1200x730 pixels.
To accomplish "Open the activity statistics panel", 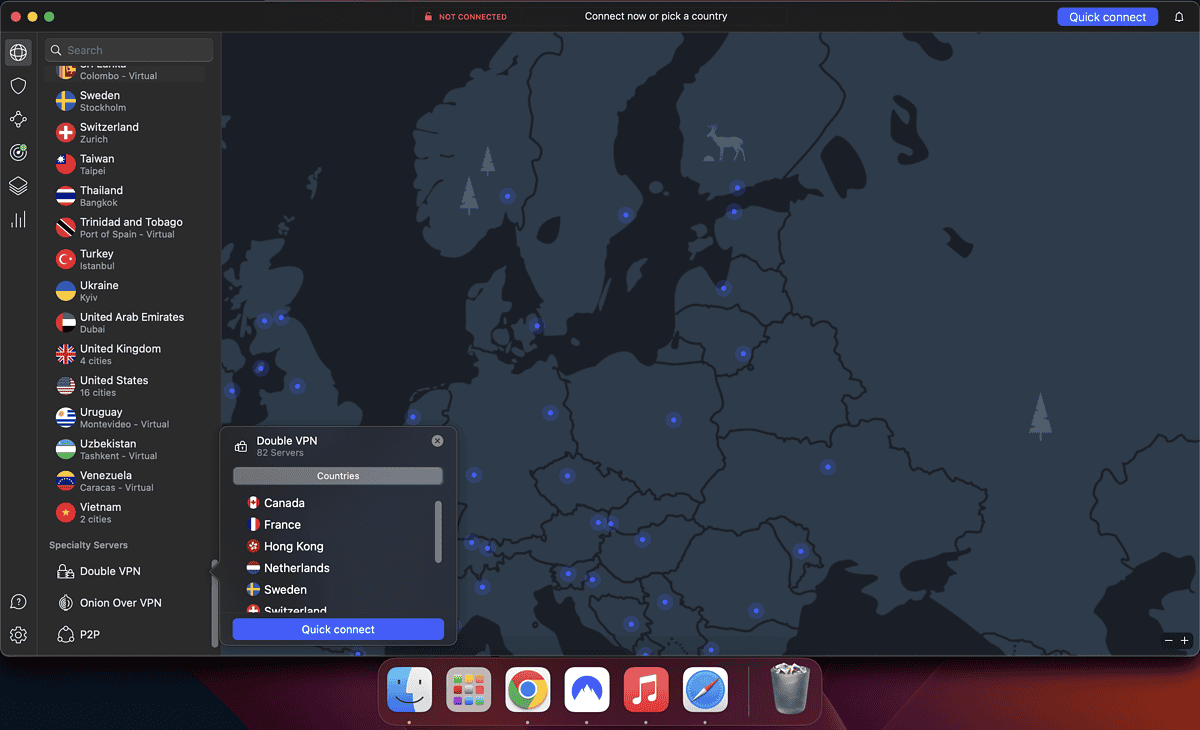I will click(x=18, y=219).
